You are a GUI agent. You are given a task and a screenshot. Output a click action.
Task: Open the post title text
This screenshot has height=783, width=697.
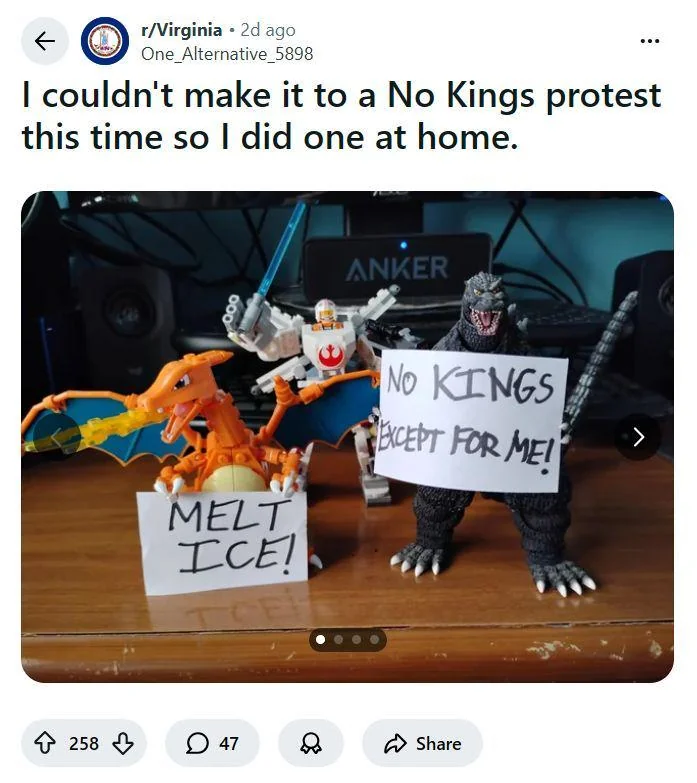340,115
